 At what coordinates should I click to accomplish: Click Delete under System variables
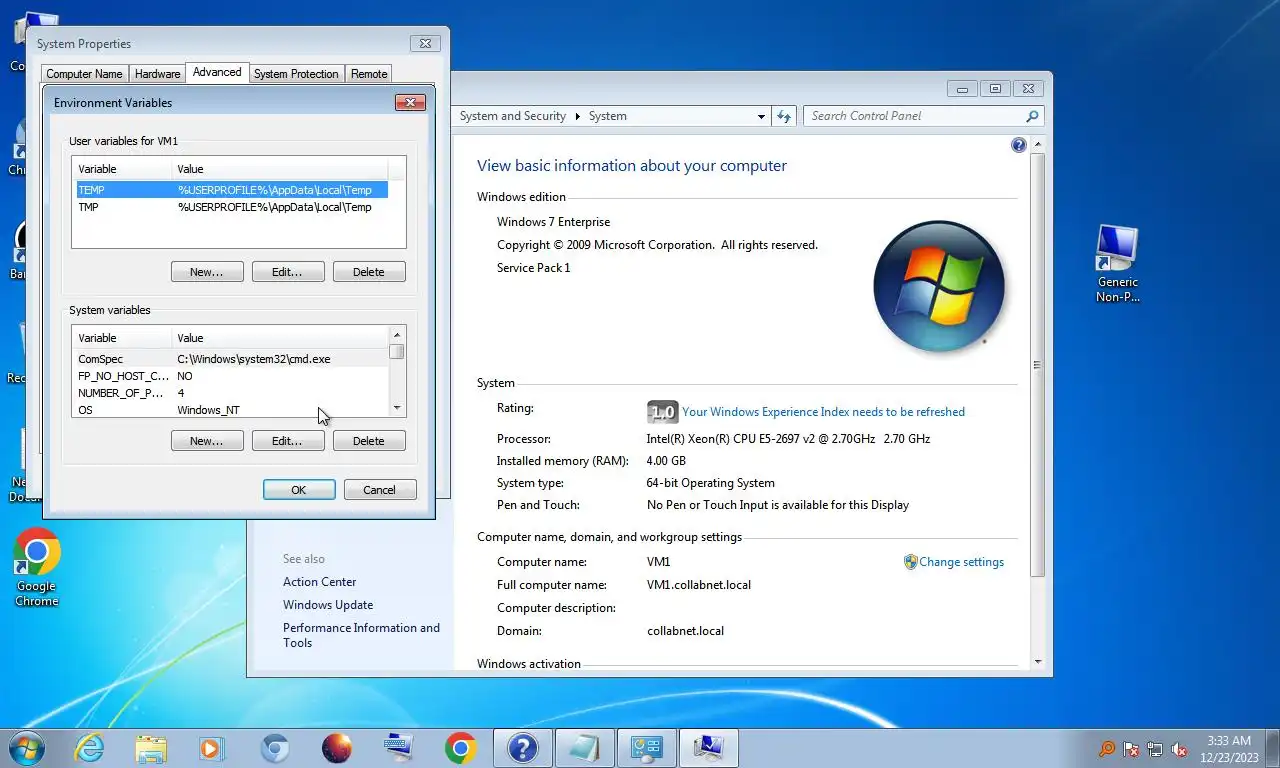click(368, 441)
